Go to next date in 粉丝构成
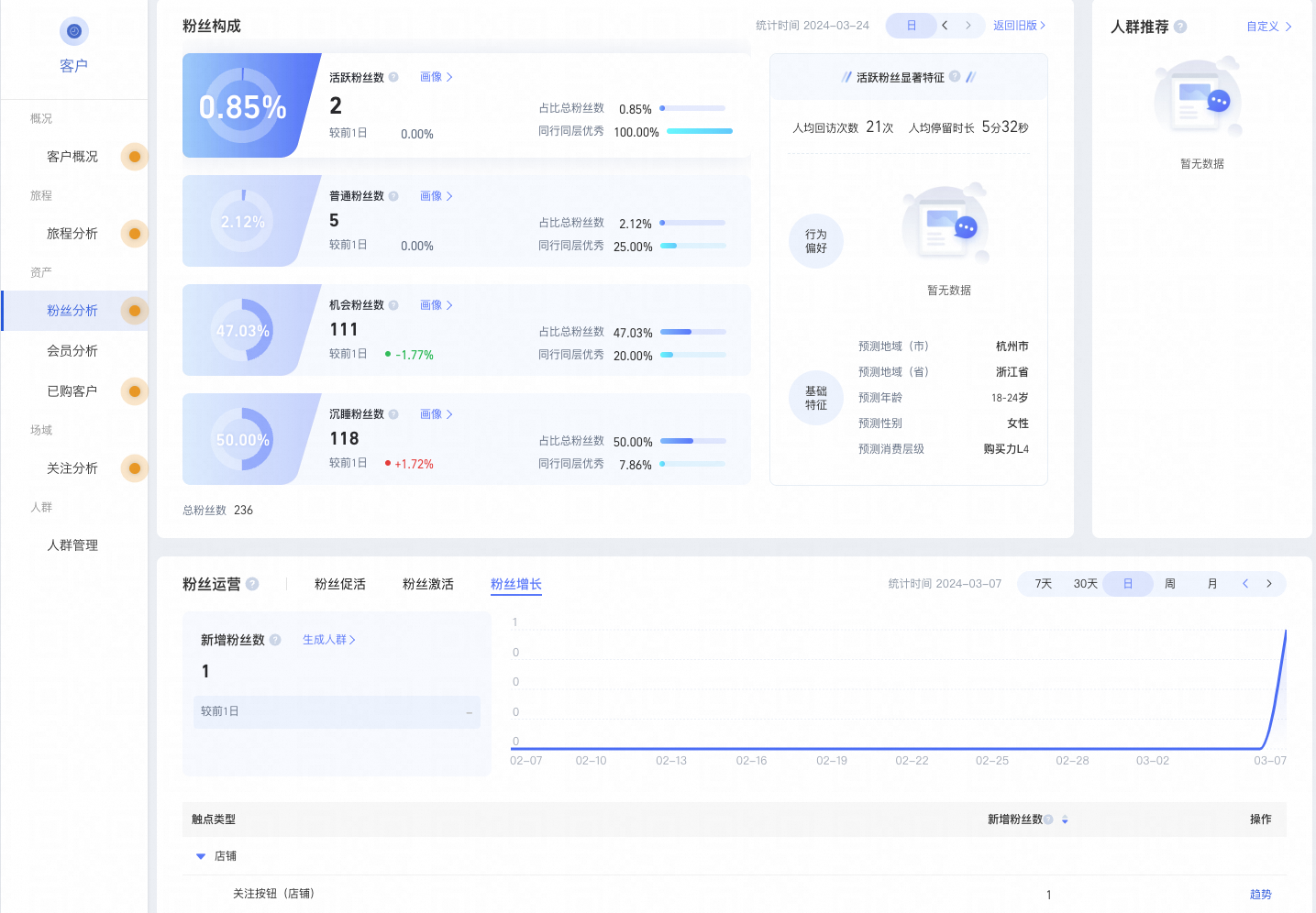The height and width of the screenshot is (913, 1316). (x=968, y=26)
